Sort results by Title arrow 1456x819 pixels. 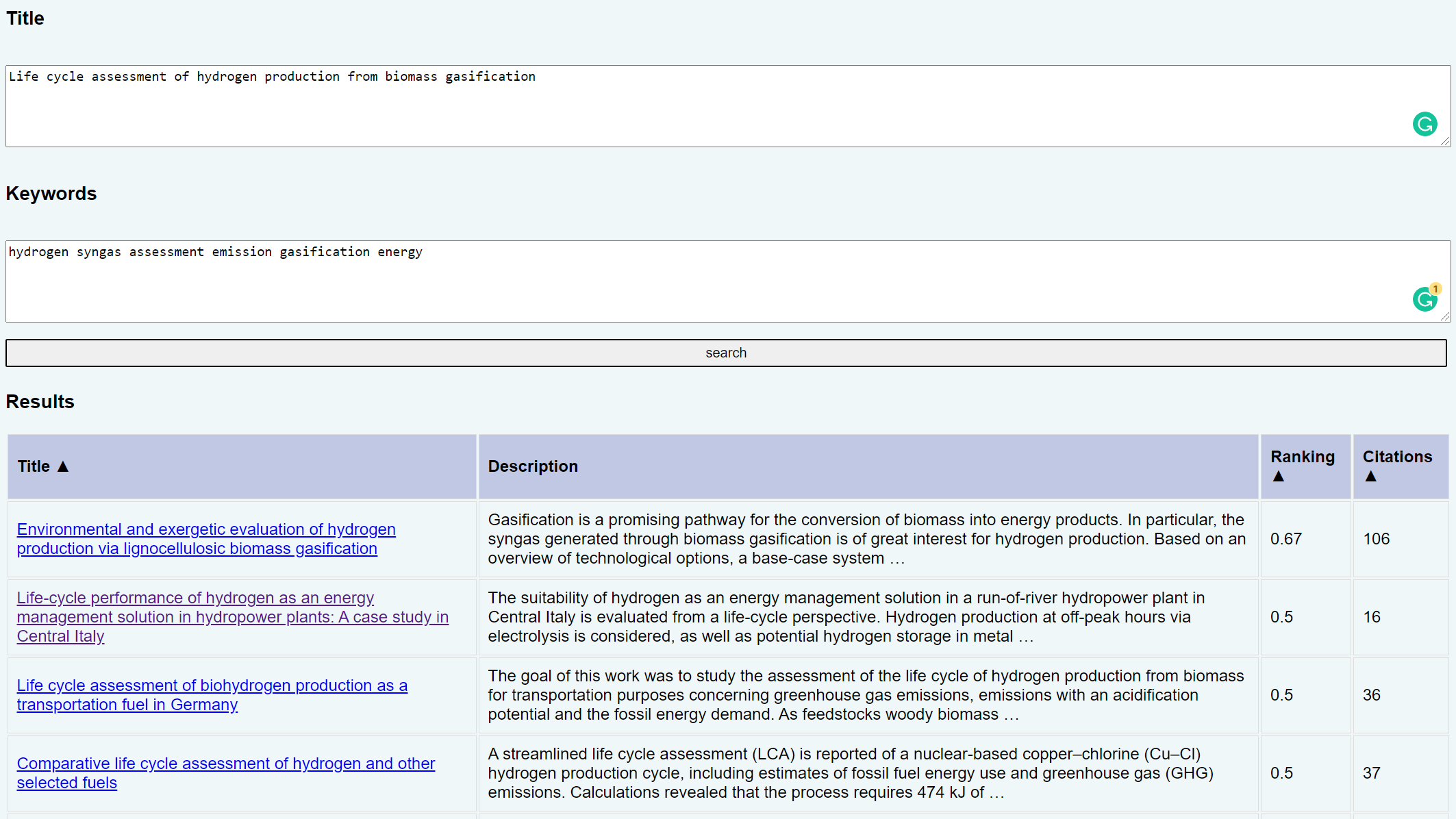tap(63, 466)
